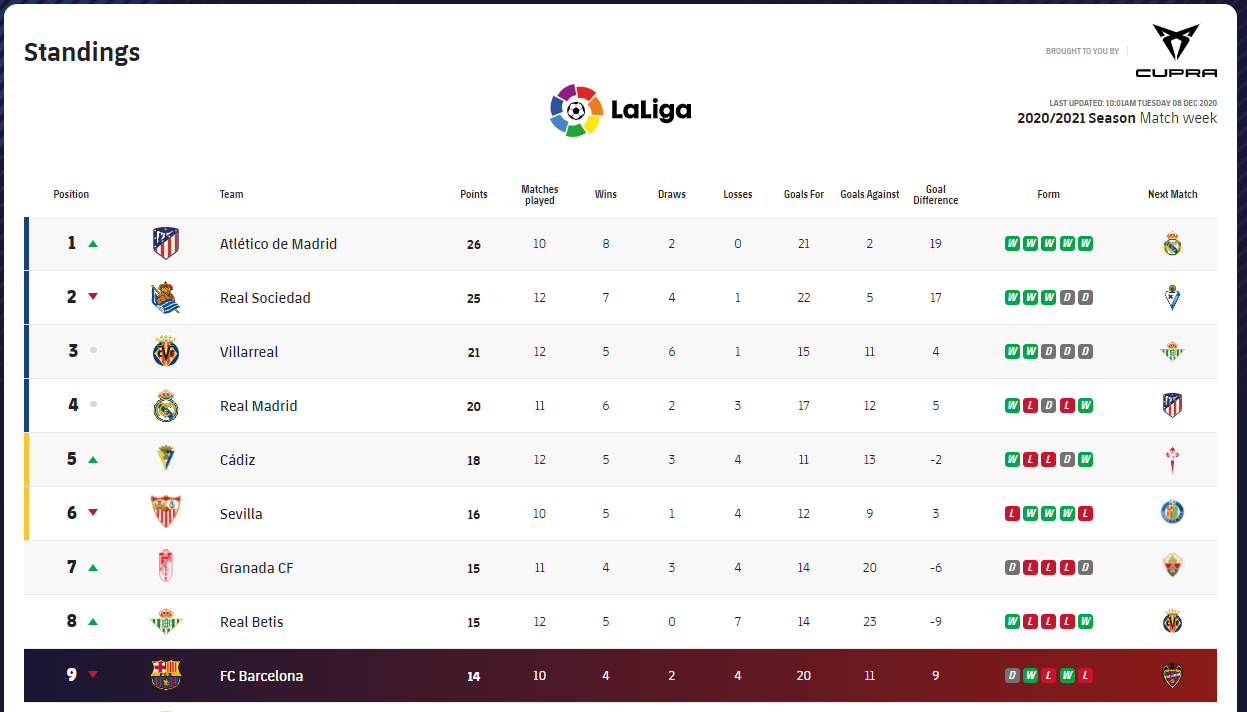Click the Real Sociedad club crest

pyautogui.click(x=166, y=298)
